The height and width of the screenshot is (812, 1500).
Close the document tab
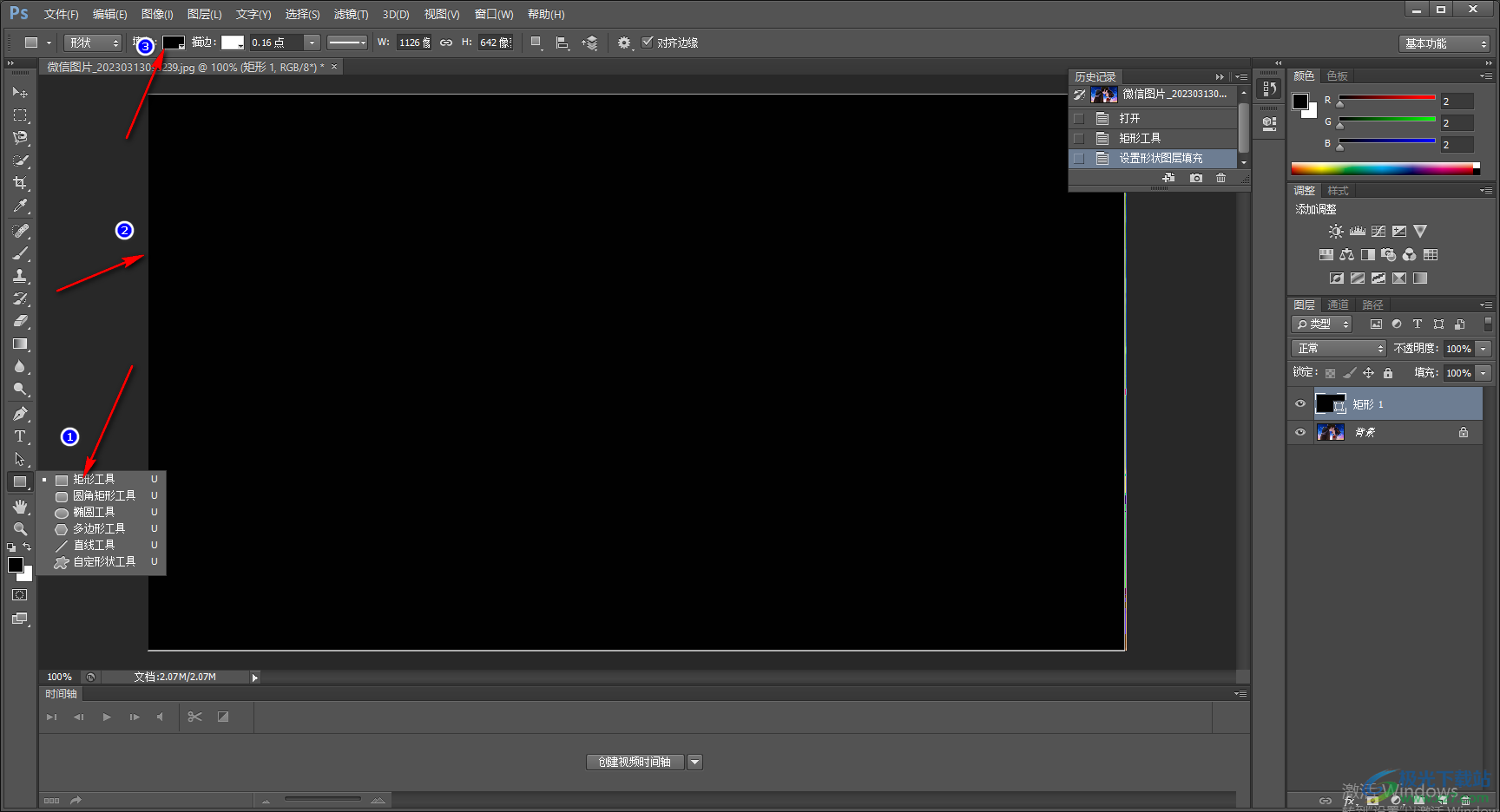pos(334,67)
